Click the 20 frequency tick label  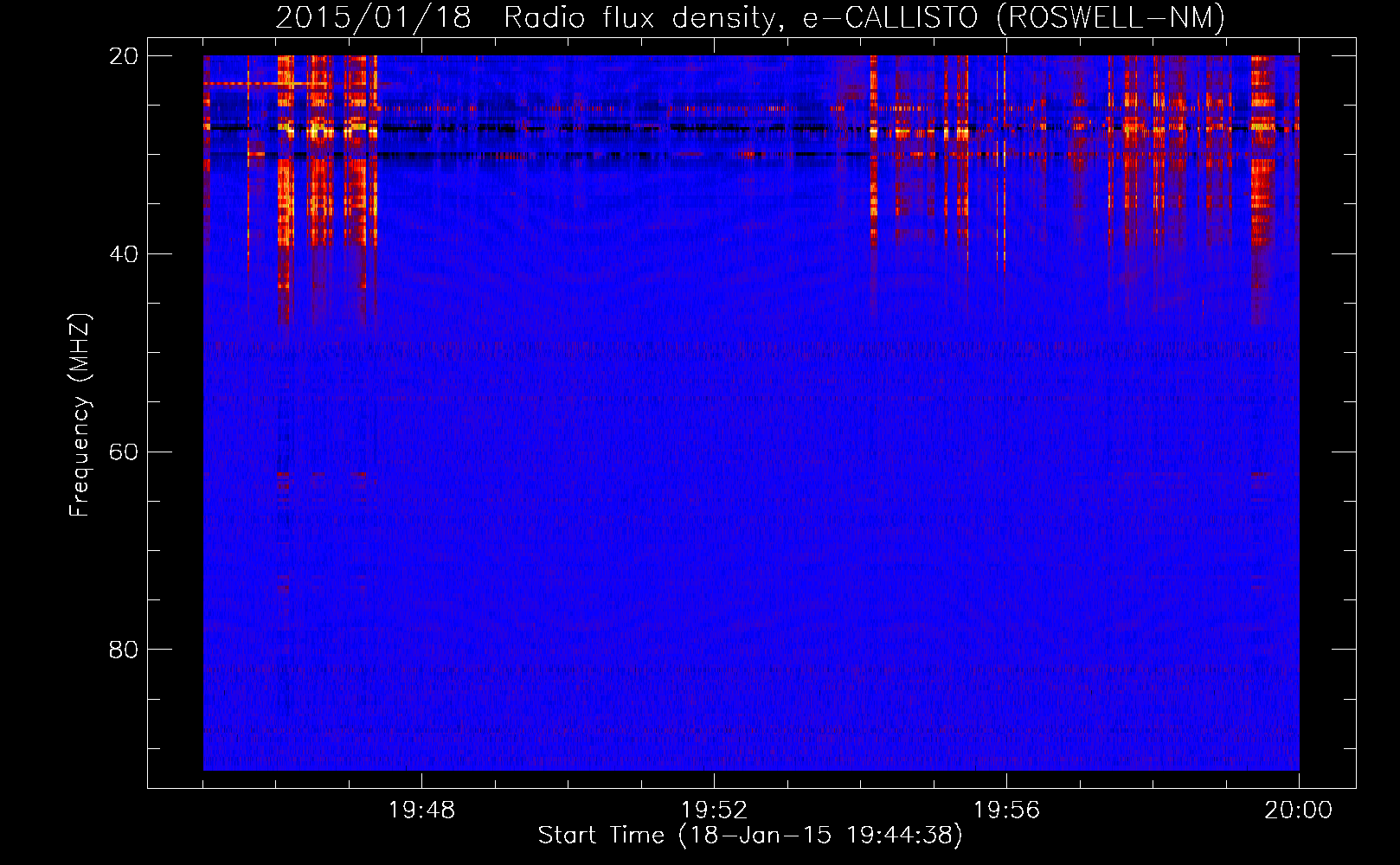click(x=124, y=56)
